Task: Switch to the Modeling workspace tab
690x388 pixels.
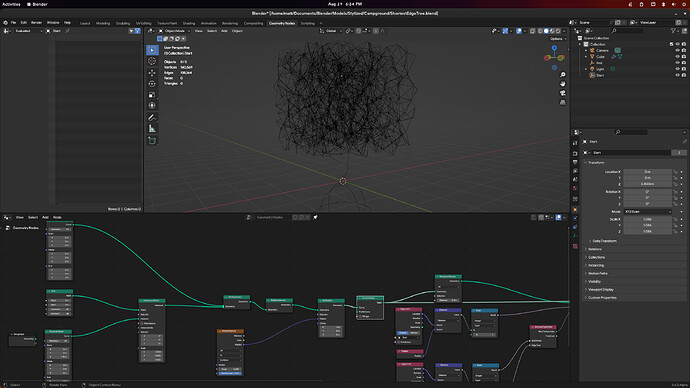Action: [x=103, y=23]
